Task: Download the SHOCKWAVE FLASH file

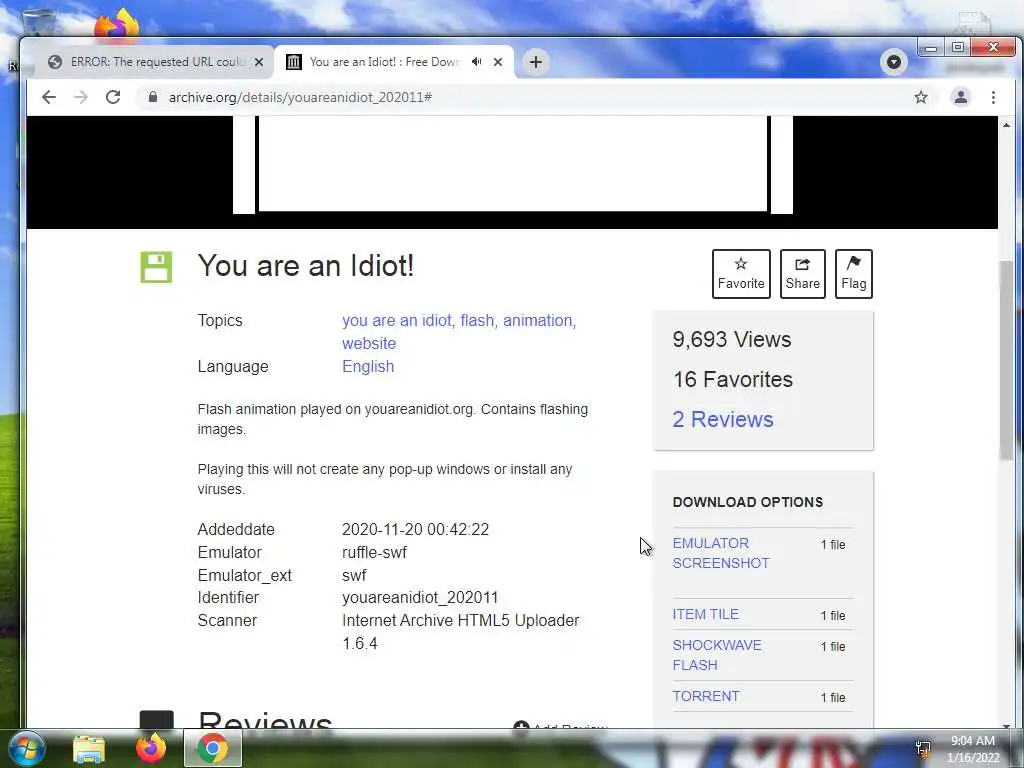Action: [x=717, y=655]
